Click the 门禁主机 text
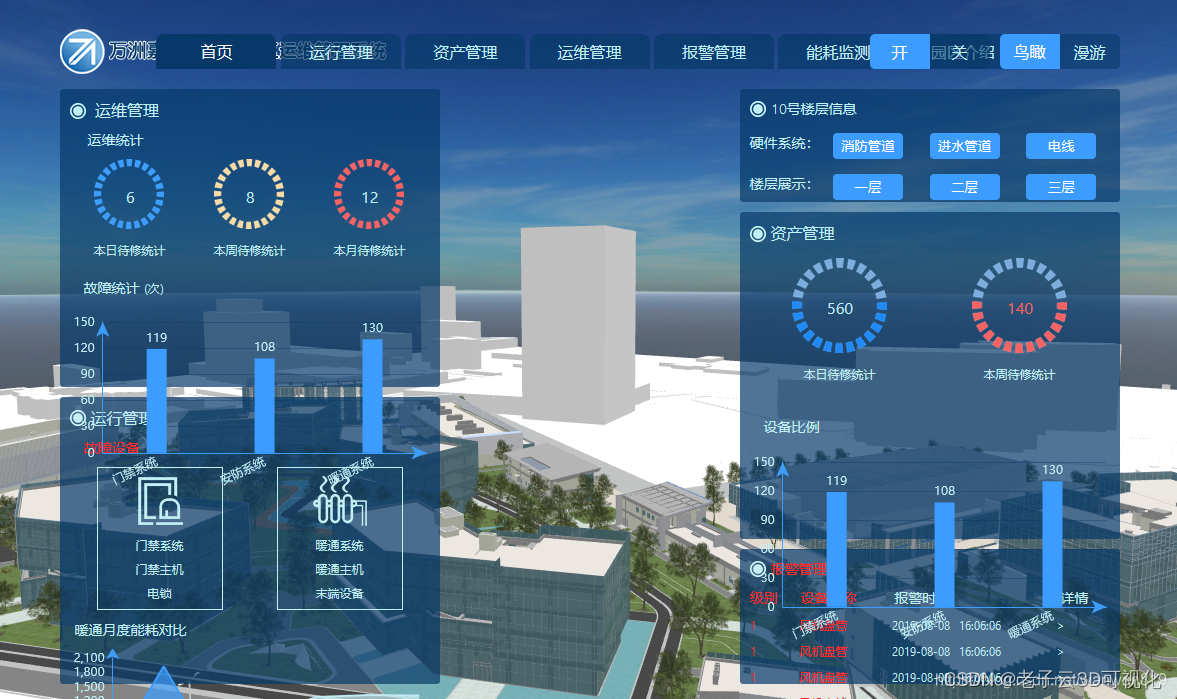Image resolution: width=1177 pixels, height=699 pixels. pyautogui.click(x=160, y=570)
